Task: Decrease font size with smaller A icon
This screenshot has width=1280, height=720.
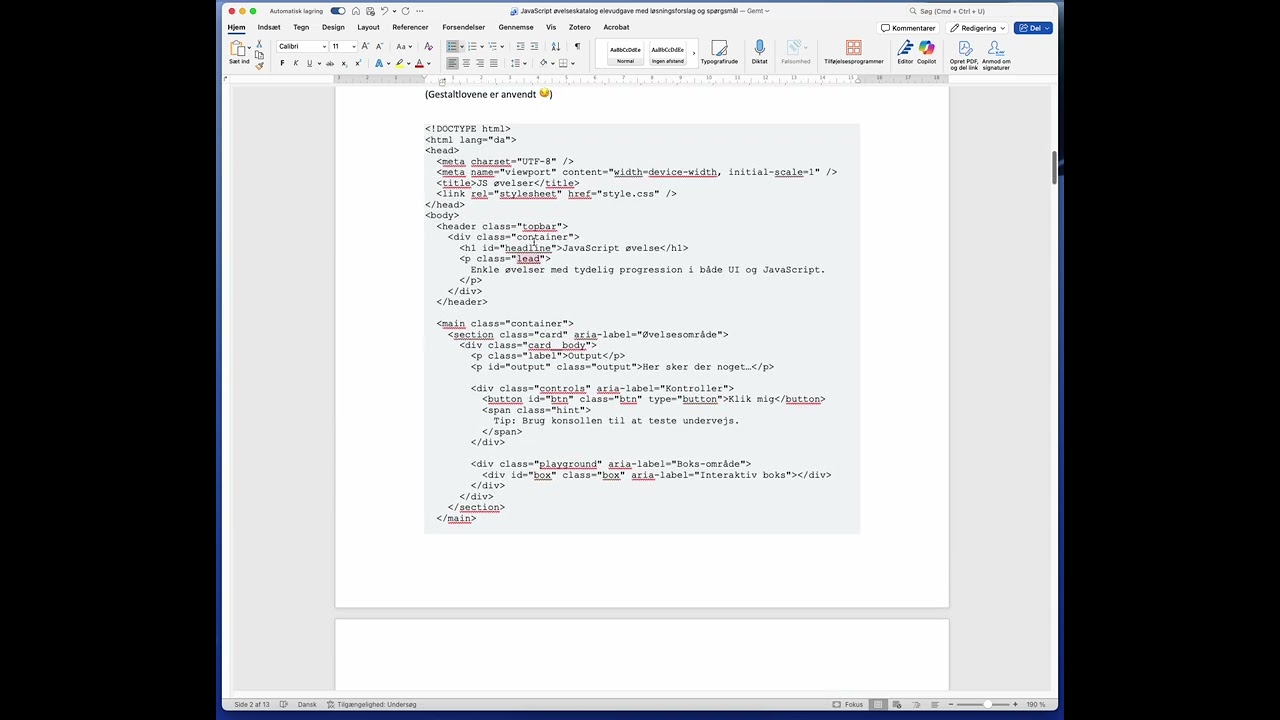Action: click(379, 46)
